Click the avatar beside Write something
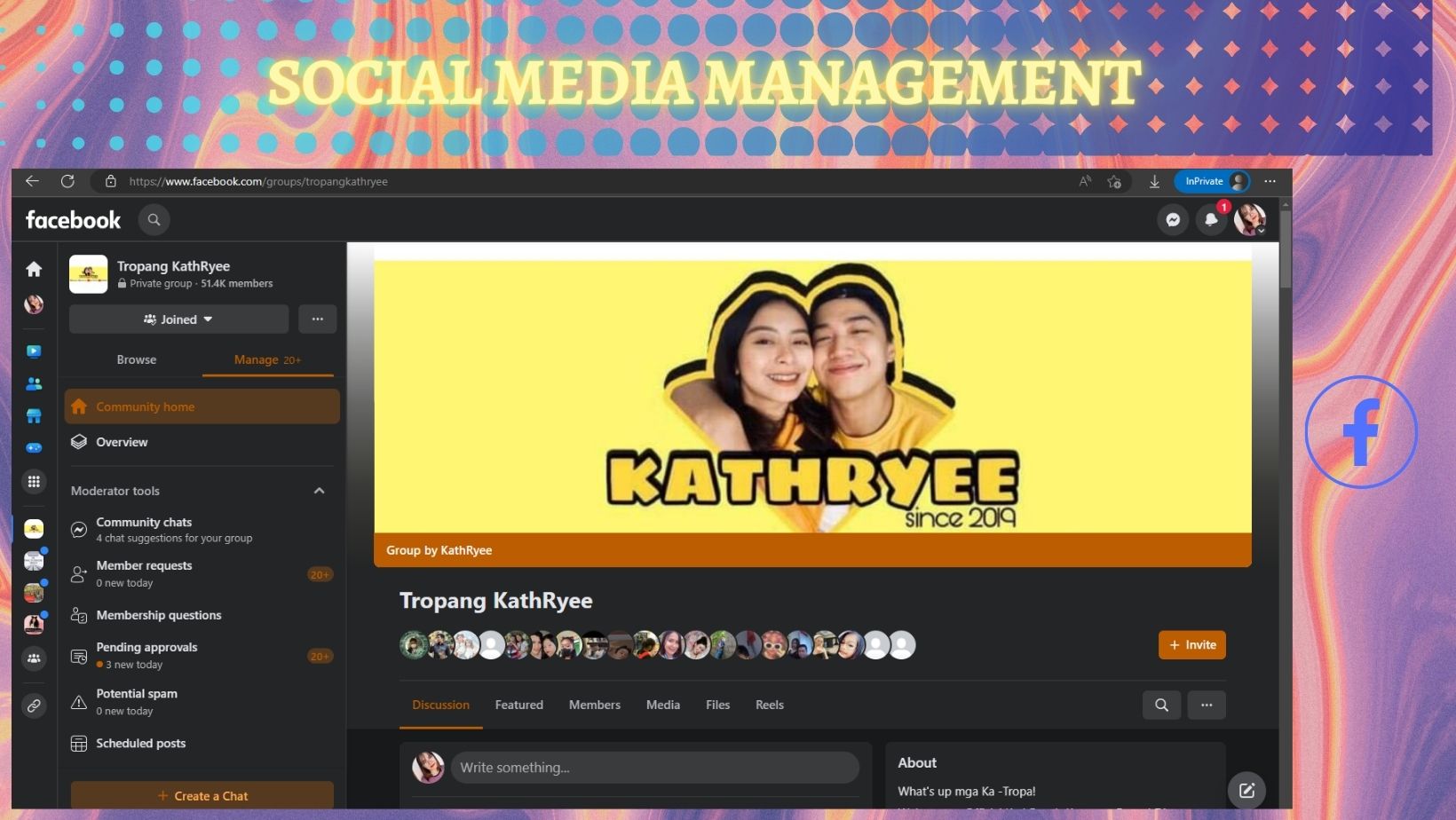This screenshot has height=820, width=1456. click(x=428, y=768)
